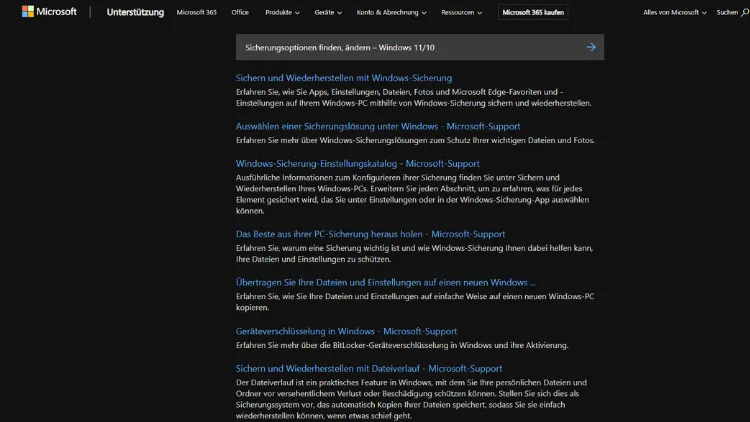Open Sichern und Wiederherstellen mit Windows-Sicherung

[x=344, y=78]
